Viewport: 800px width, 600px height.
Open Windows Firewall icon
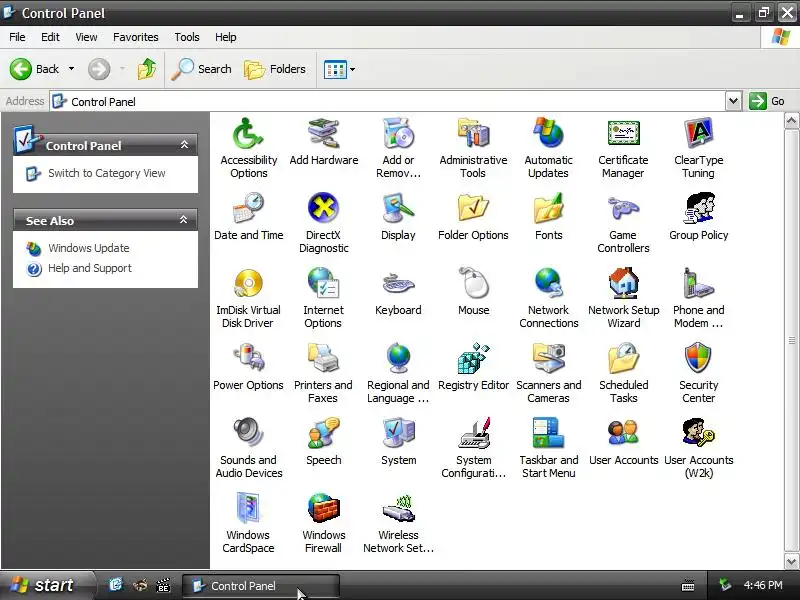click(323, 523)
